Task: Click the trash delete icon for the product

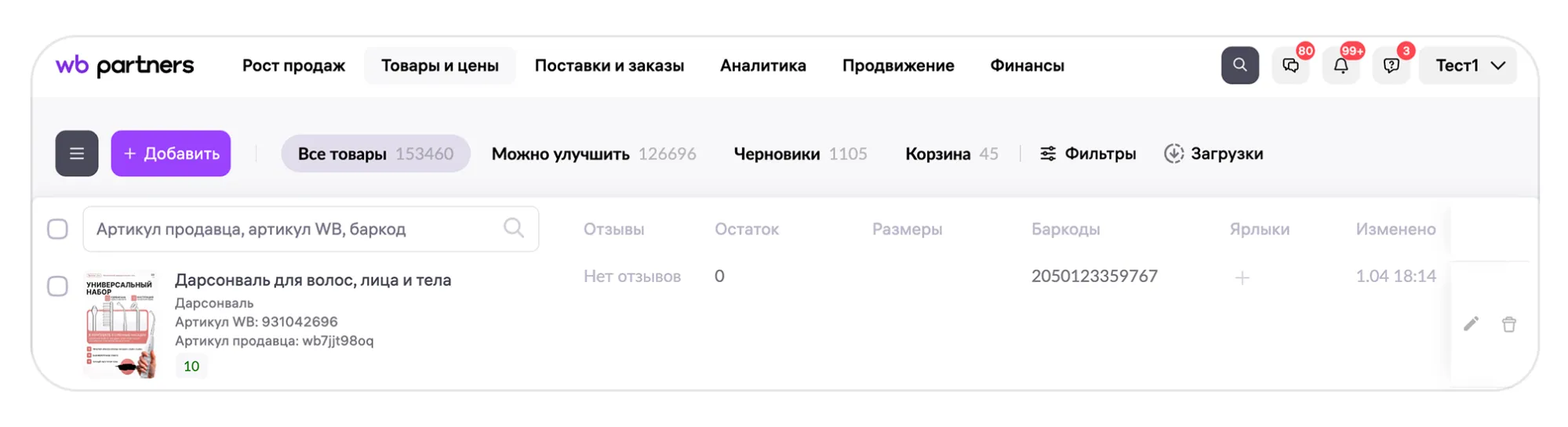Action: 1508,324
